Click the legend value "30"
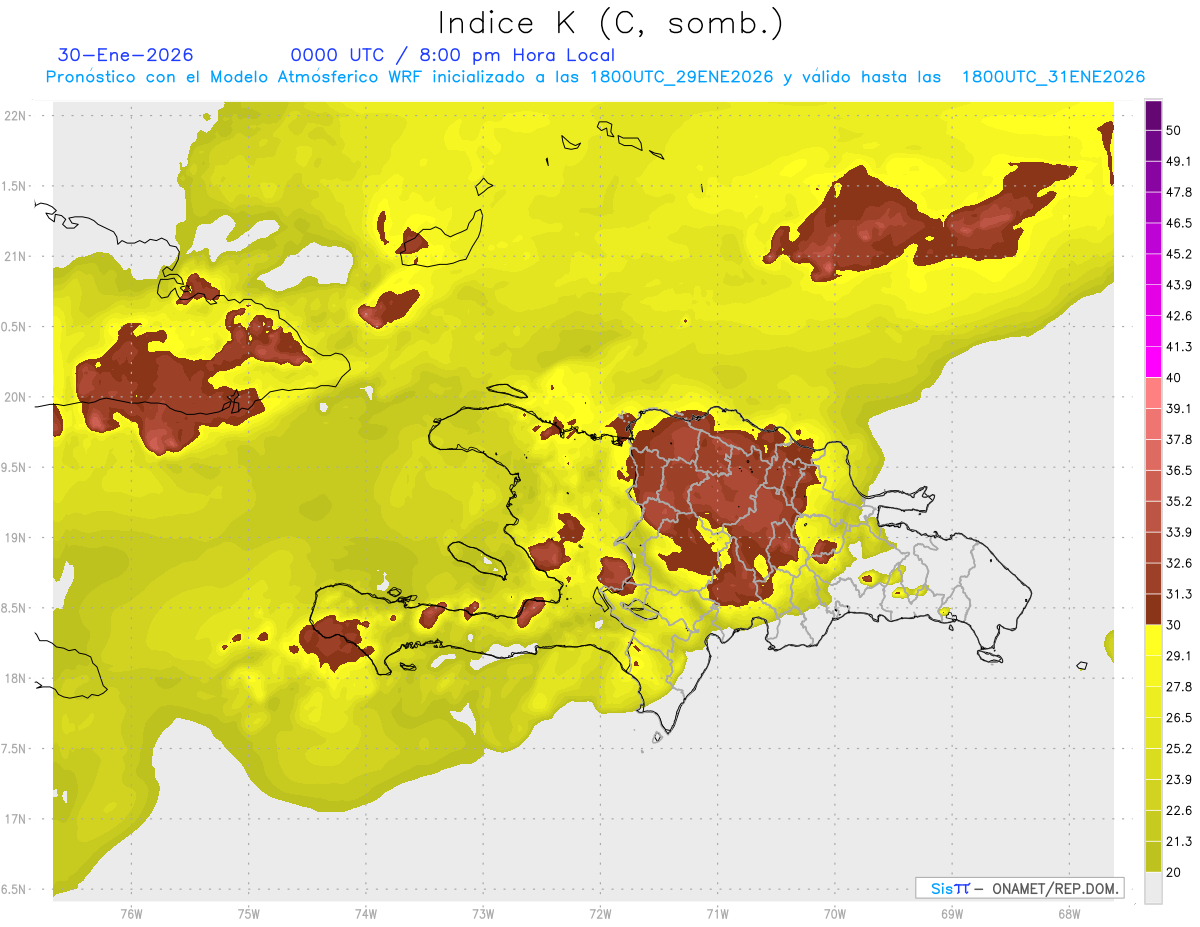This screenshot has height=927, width=1200. click(1175, 625)
